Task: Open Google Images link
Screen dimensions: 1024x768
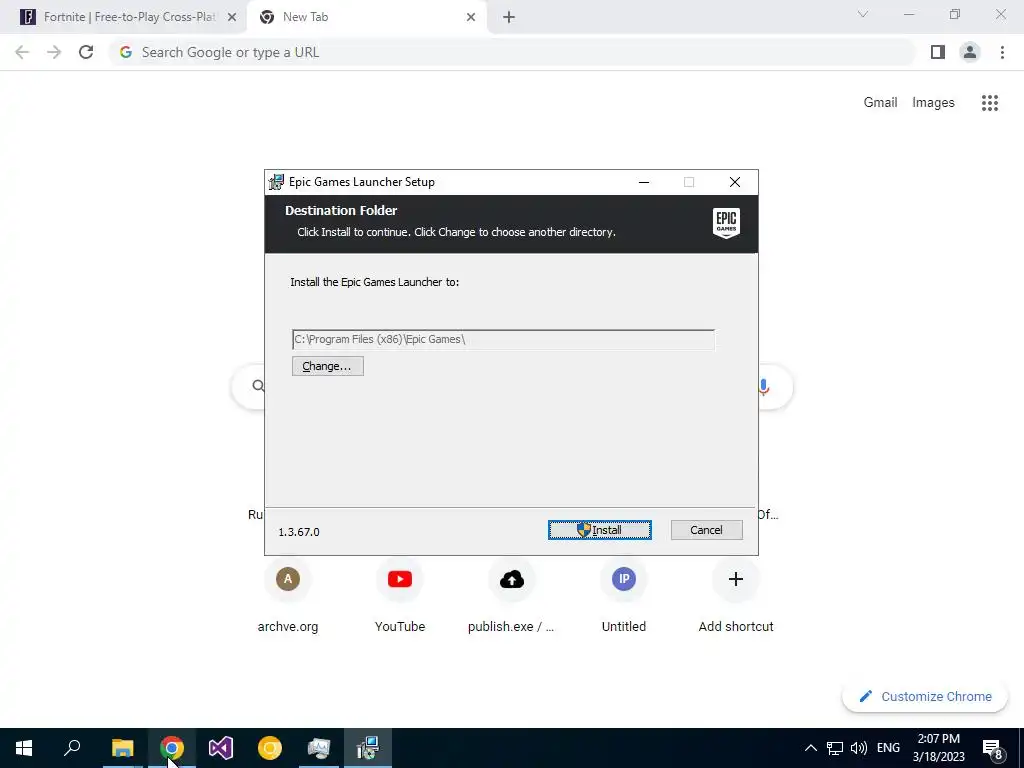Action: pyautogui.click(x=933, y=103)
